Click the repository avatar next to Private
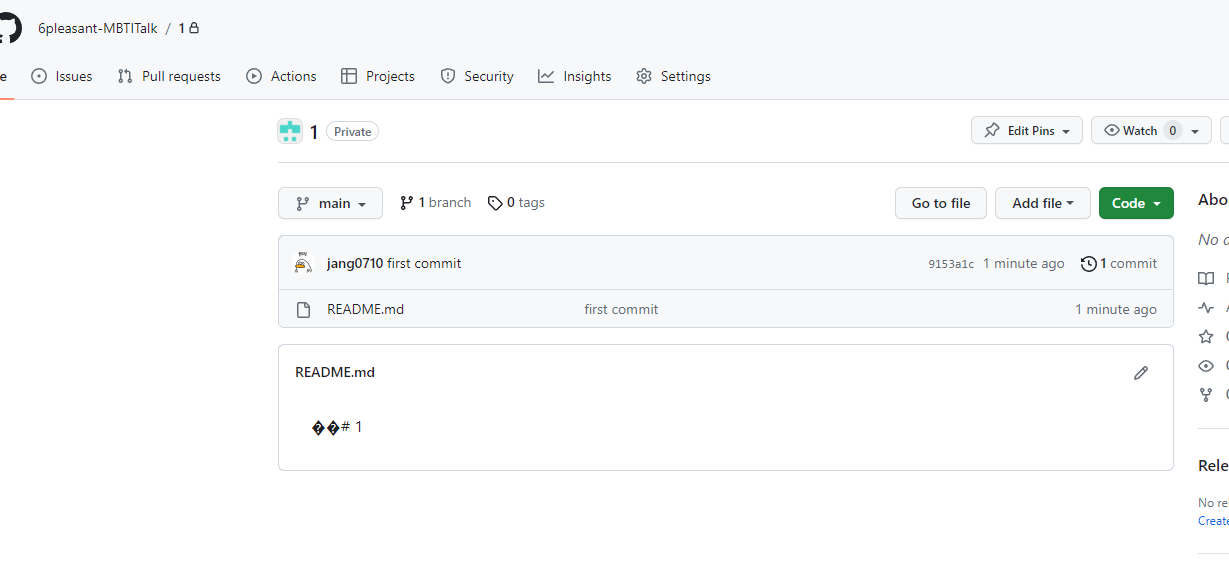The image size is (1229, 580). click(290, 131)
